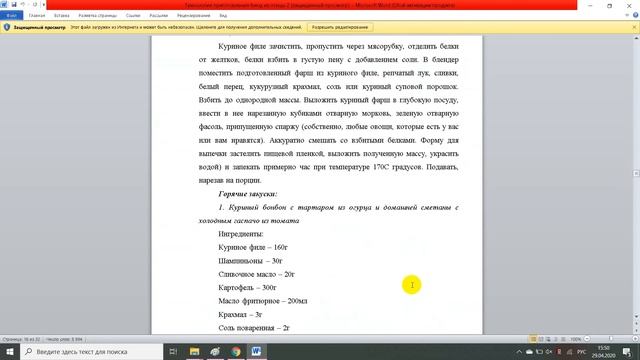Click the info text about the downloaded file
This screenshot has width=640, height=360.
[186, 27]
